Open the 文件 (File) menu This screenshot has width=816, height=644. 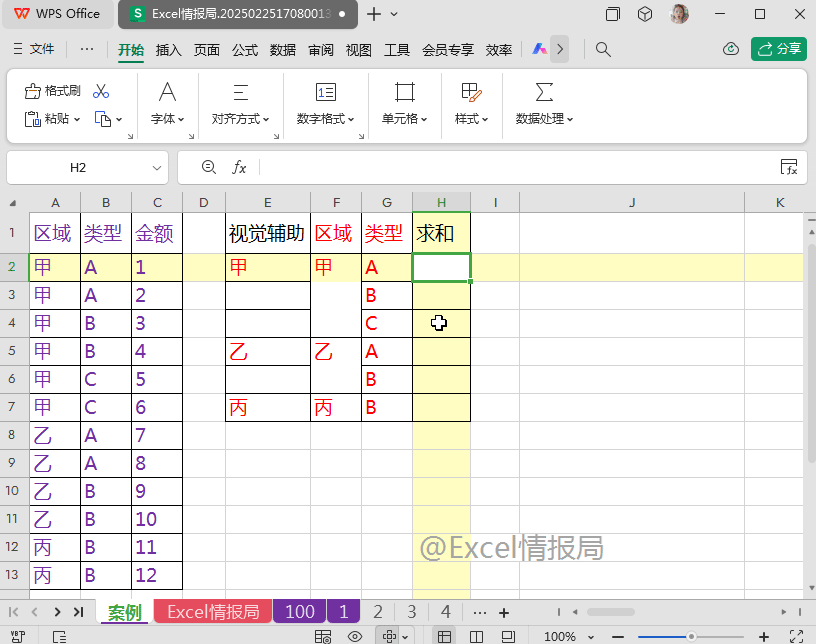(33, 49)
